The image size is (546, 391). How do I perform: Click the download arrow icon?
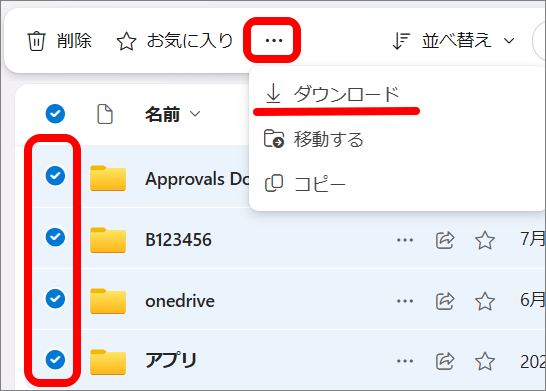(x=273, y=93)
